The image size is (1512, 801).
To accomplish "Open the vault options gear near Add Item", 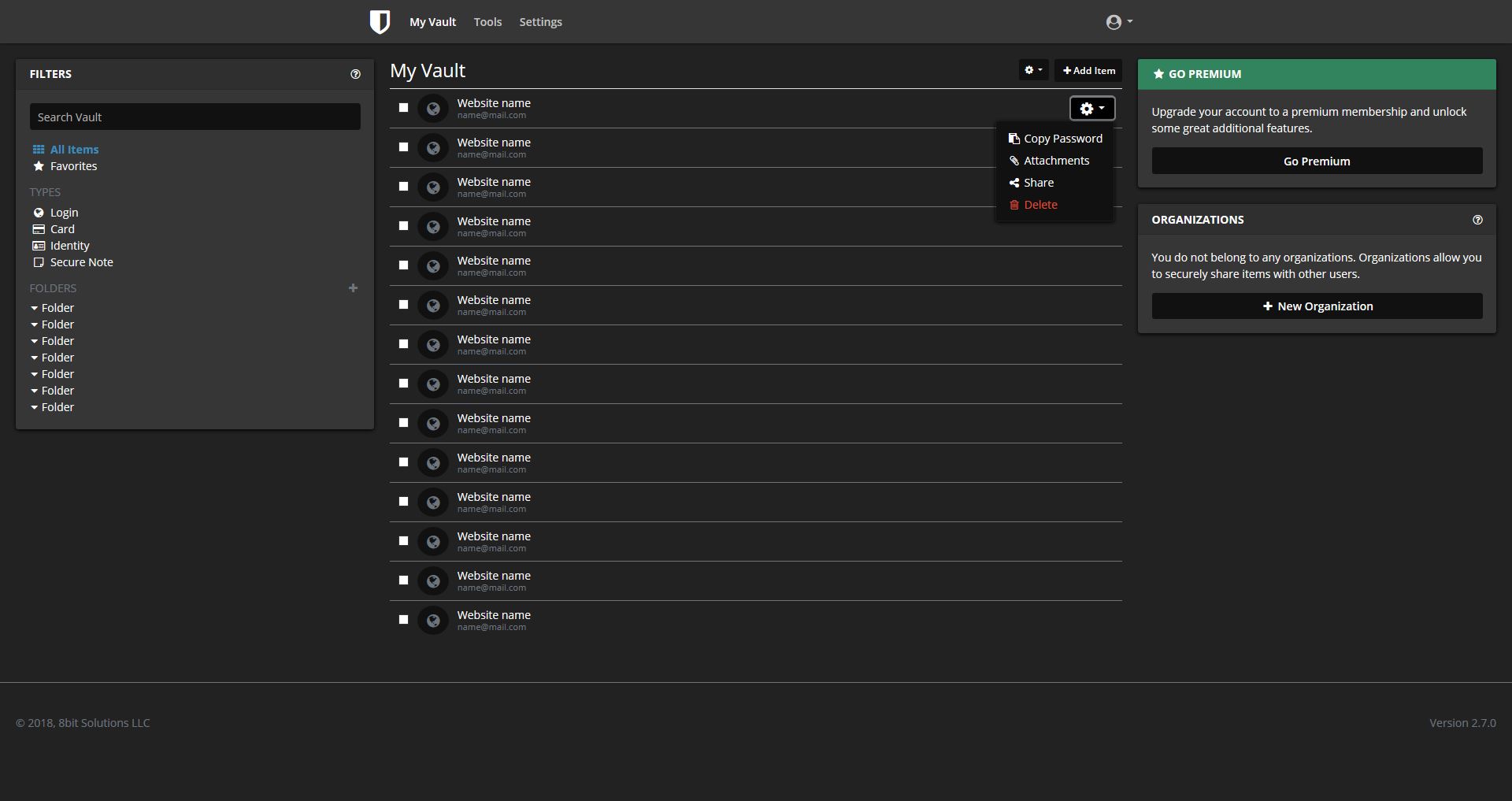I will (x=1032, y=69).
